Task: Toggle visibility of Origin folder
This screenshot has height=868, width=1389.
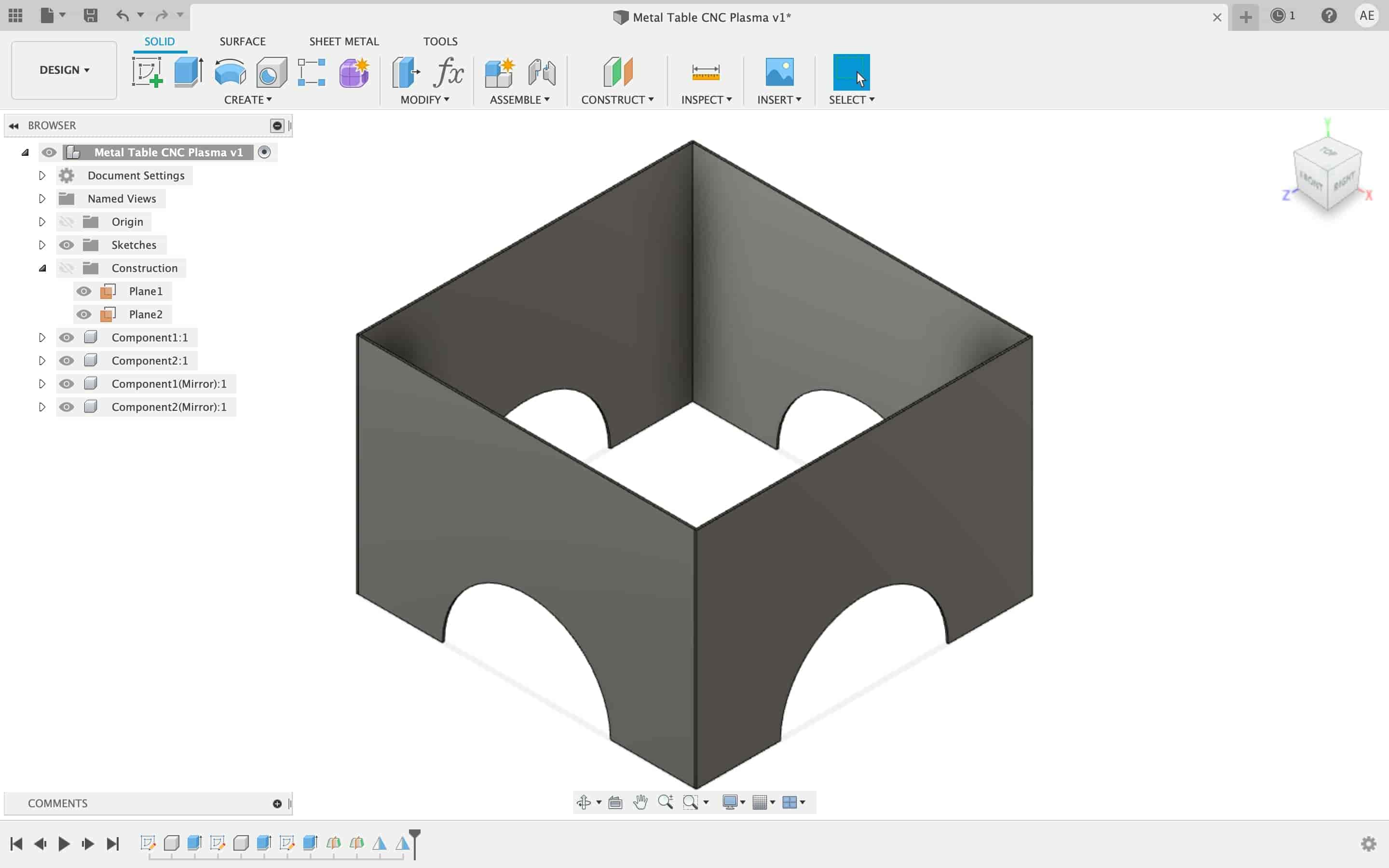Action: [67, 222]
